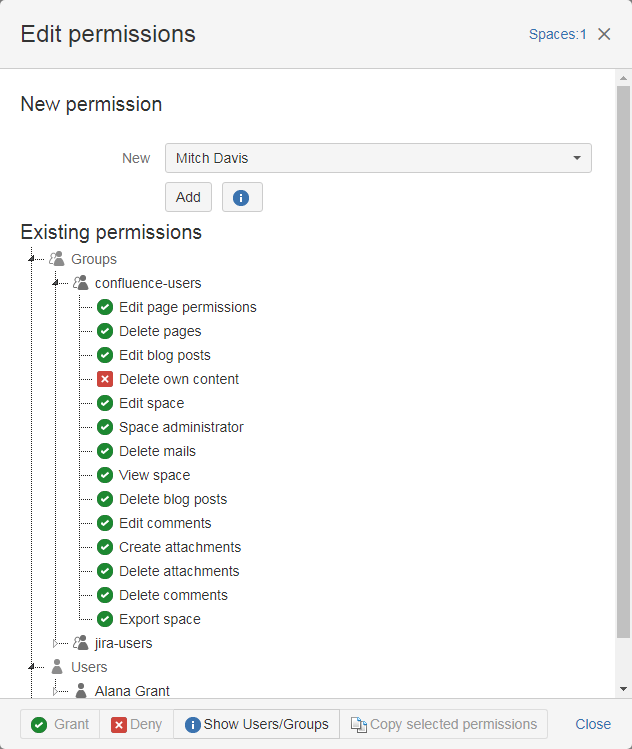Click the scrollbar down arrow
The image size is (632, 749).
tap(624, 689)
